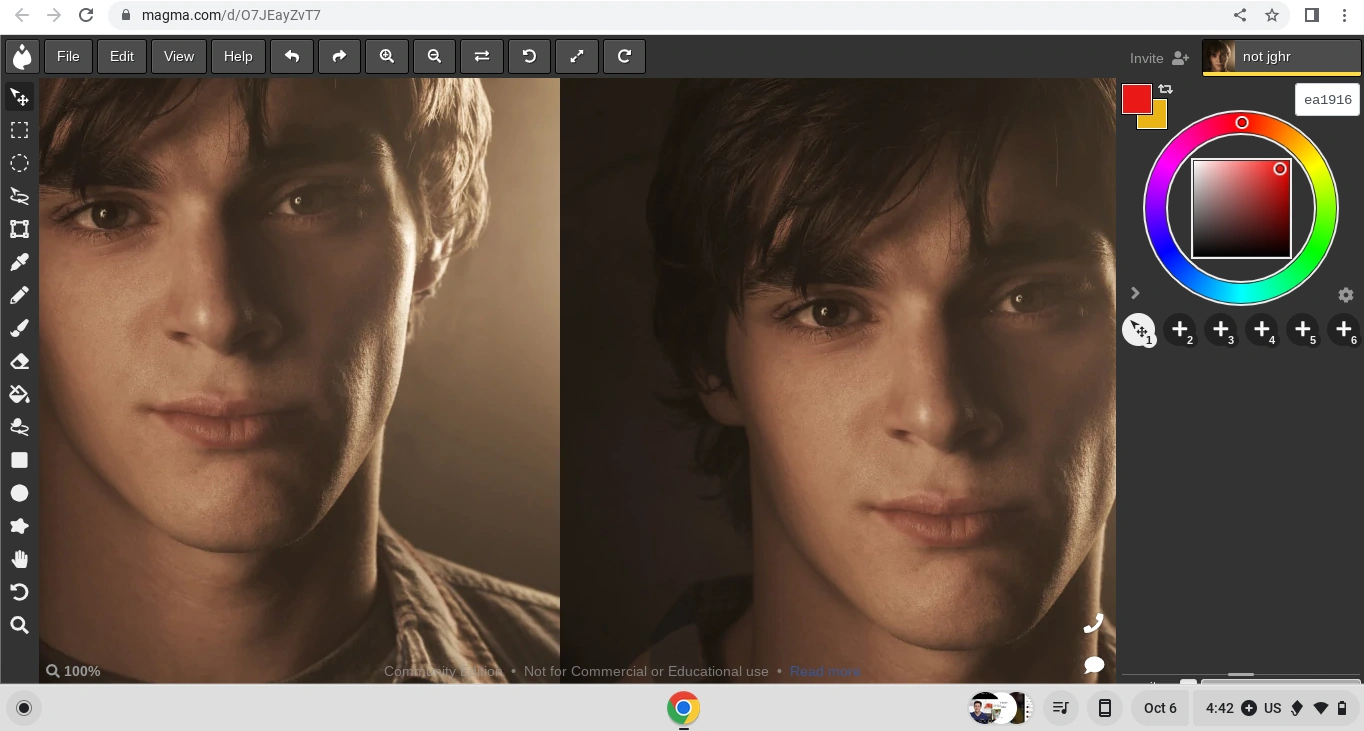
Task: Switch to preset slot 2
Action: (x=1181, y=330)
